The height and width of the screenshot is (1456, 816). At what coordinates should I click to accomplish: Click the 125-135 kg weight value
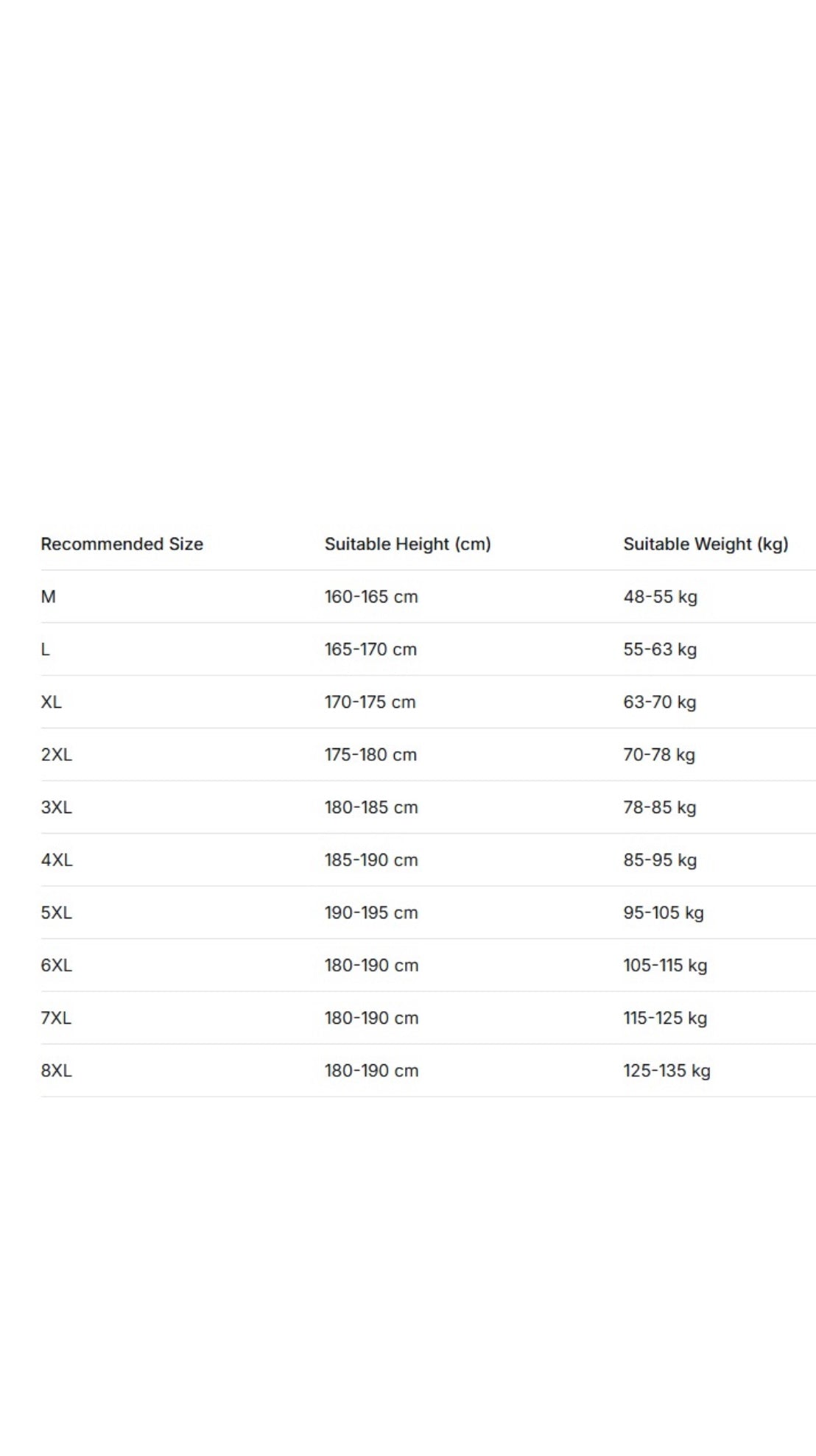point(666,1071)
